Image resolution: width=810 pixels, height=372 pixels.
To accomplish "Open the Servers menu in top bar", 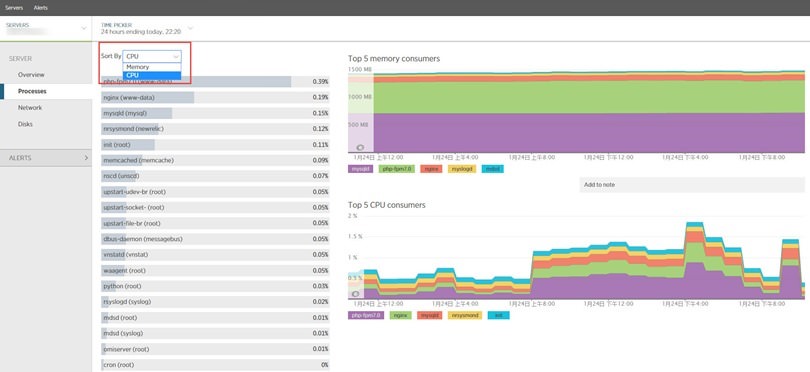I will click(x=14, y=8).
